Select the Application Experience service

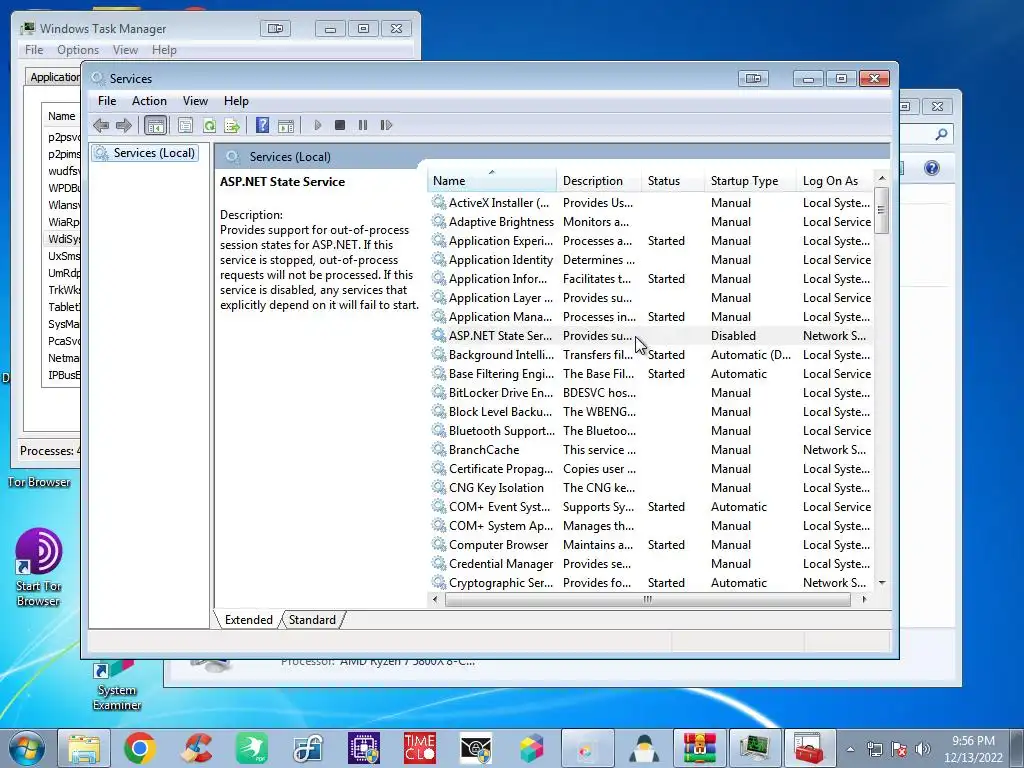click(x=650, y=241)
